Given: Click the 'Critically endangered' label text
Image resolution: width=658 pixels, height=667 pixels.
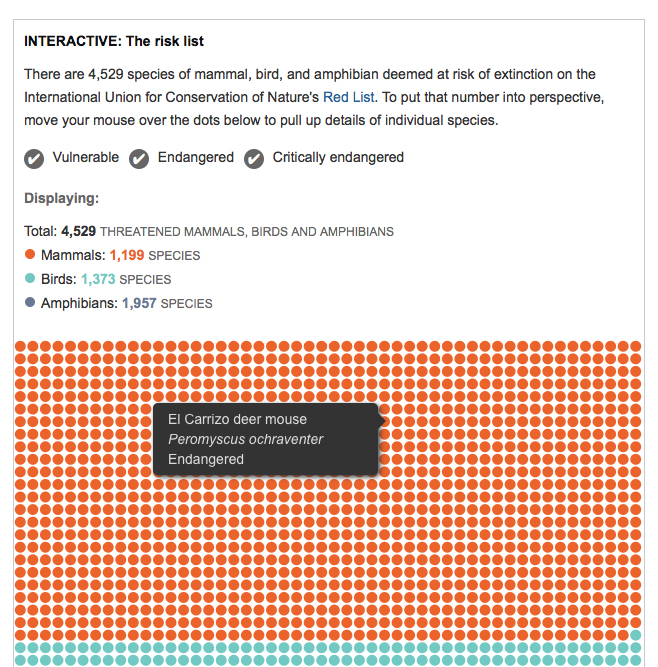Looking at the screenshot, I should click(x=338, y=157).
